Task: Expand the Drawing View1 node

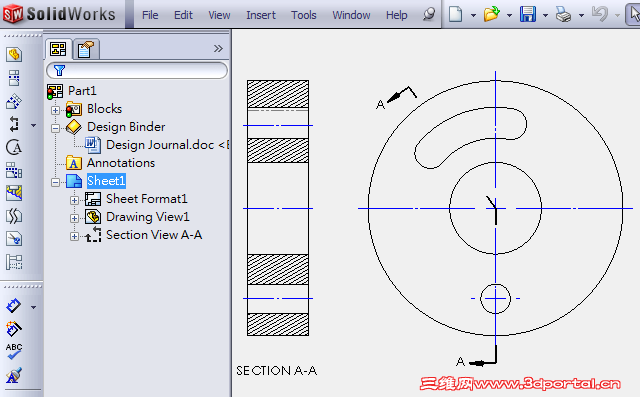Action: [x=74, y=218]
